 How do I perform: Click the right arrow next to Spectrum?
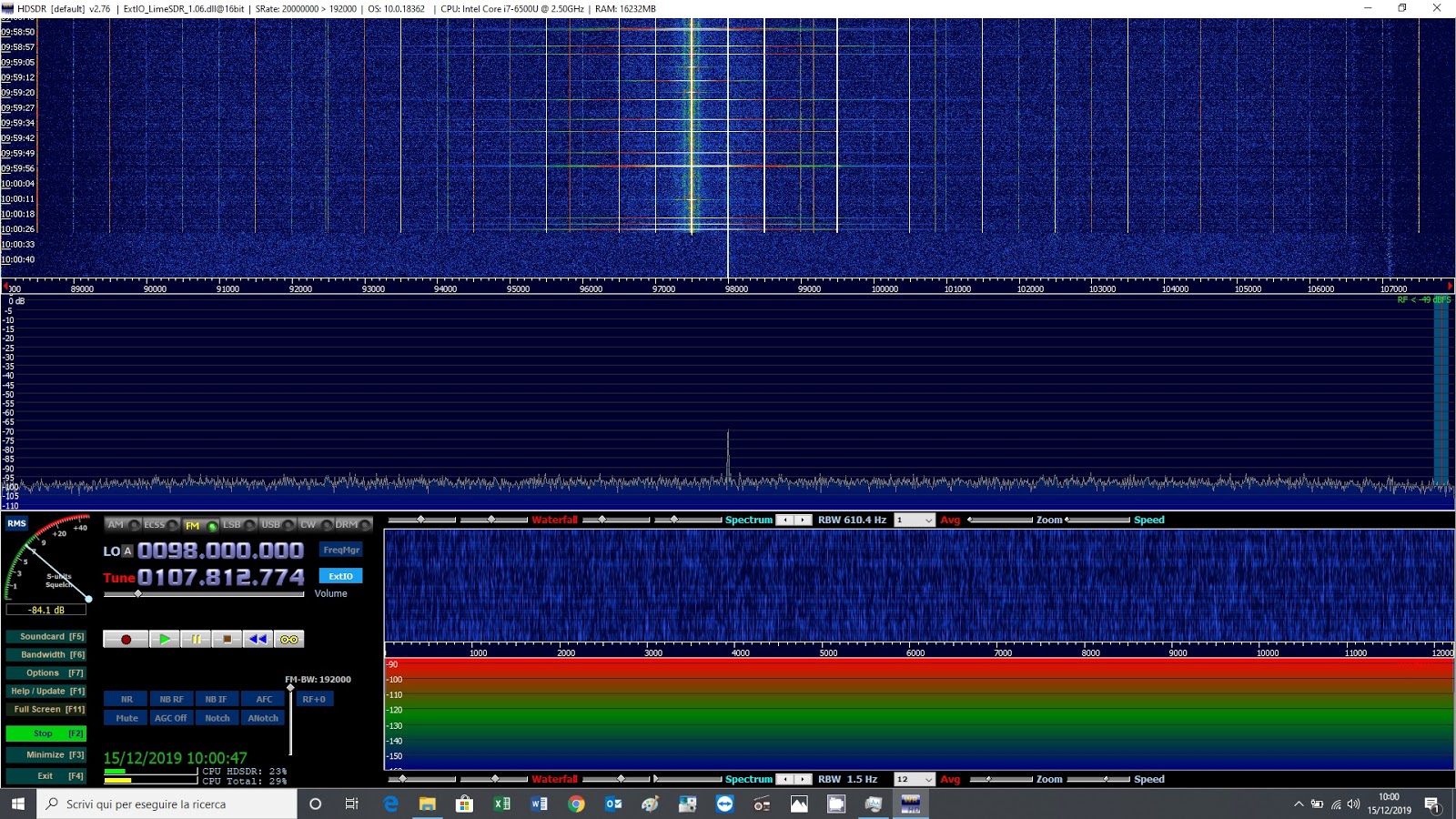(x=802, y=520)
